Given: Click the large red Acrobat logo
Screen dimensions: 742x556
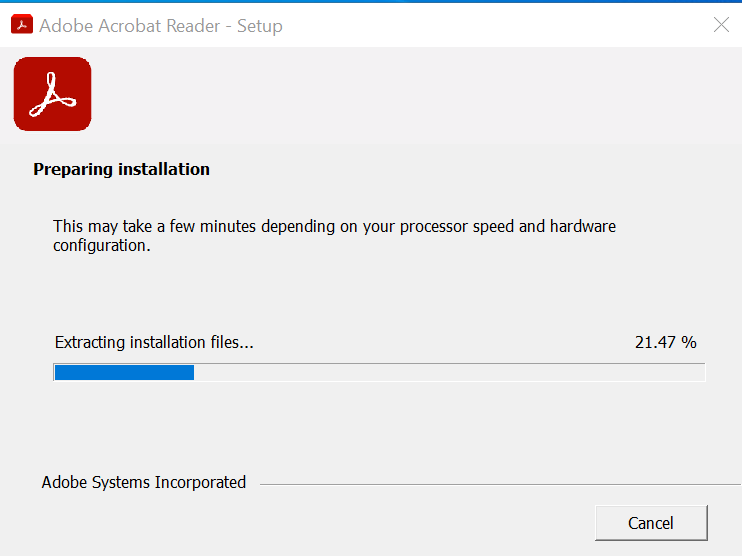Looking at the screenshot, I should 52,95.
